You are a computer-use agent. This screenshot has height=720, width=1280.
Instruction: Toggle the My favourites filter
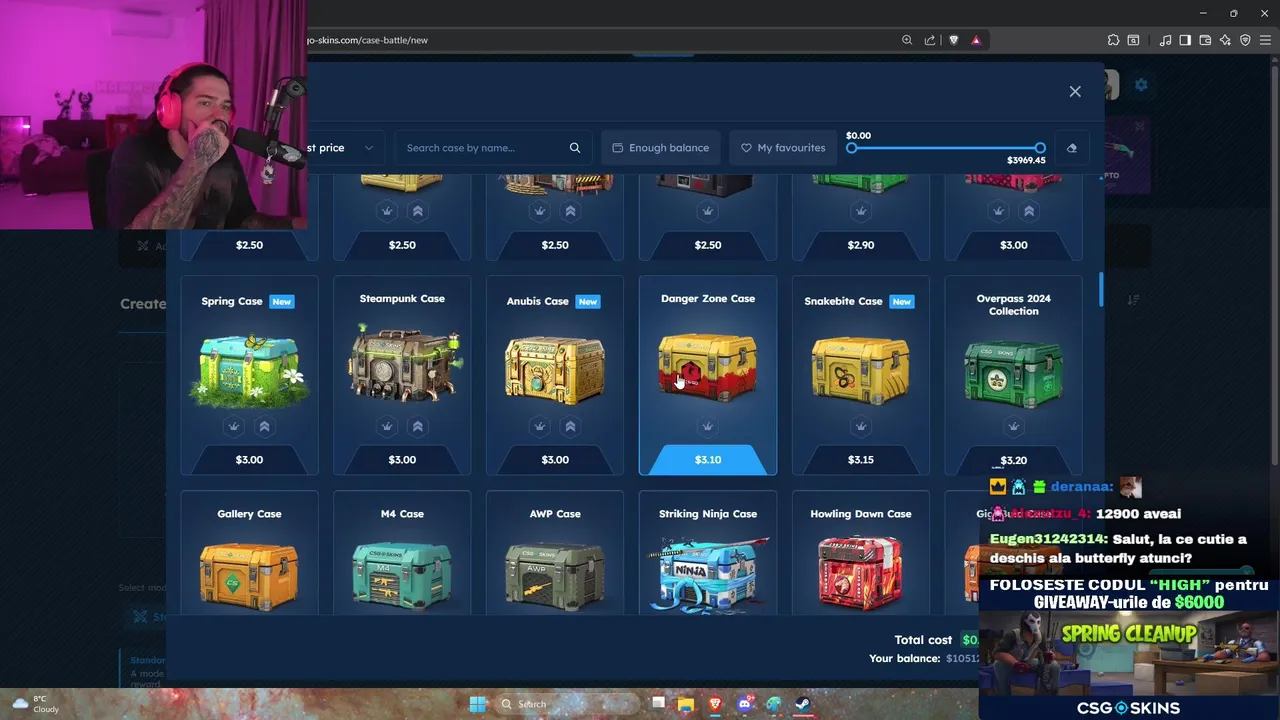[x=783, y=148]
